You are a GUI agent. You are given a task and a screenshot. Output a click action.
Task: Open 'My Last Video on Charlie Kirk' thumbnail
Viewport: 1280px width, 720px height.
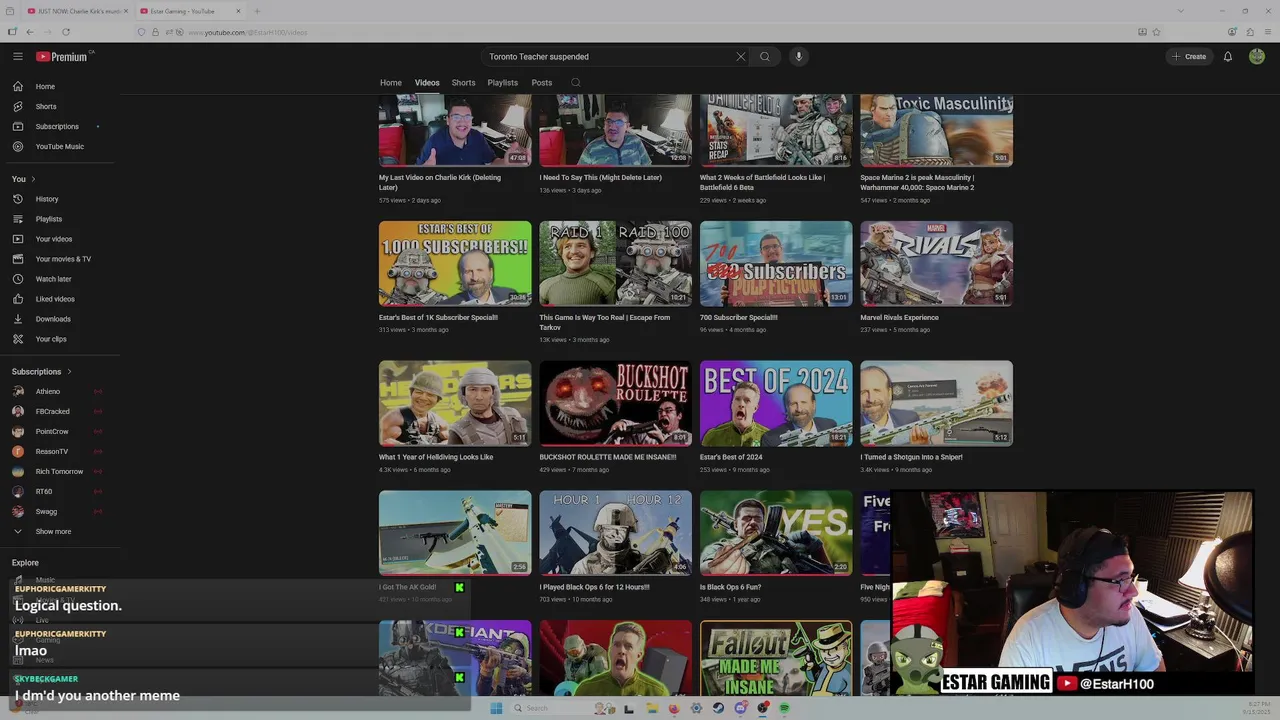pyautogui.click(x=455, y=130)
